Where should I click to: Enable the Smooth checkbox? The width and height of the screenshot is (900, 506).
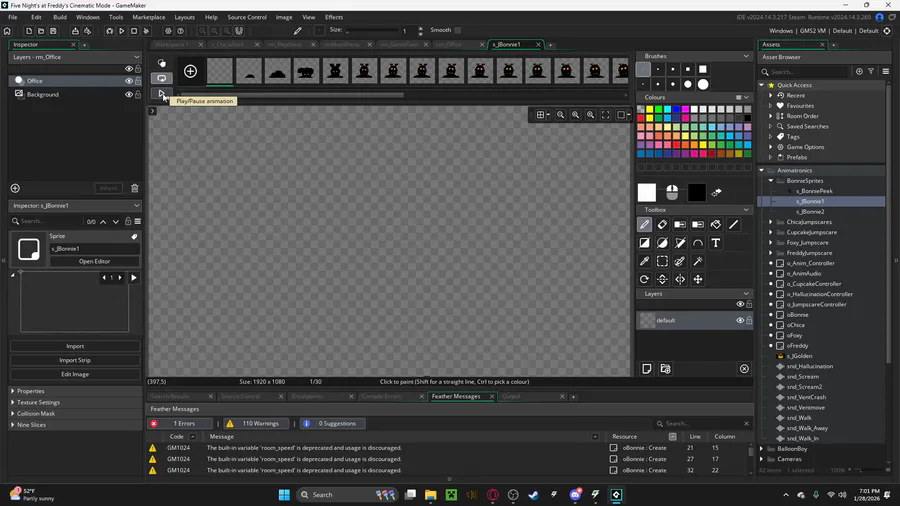pos(457,30)
